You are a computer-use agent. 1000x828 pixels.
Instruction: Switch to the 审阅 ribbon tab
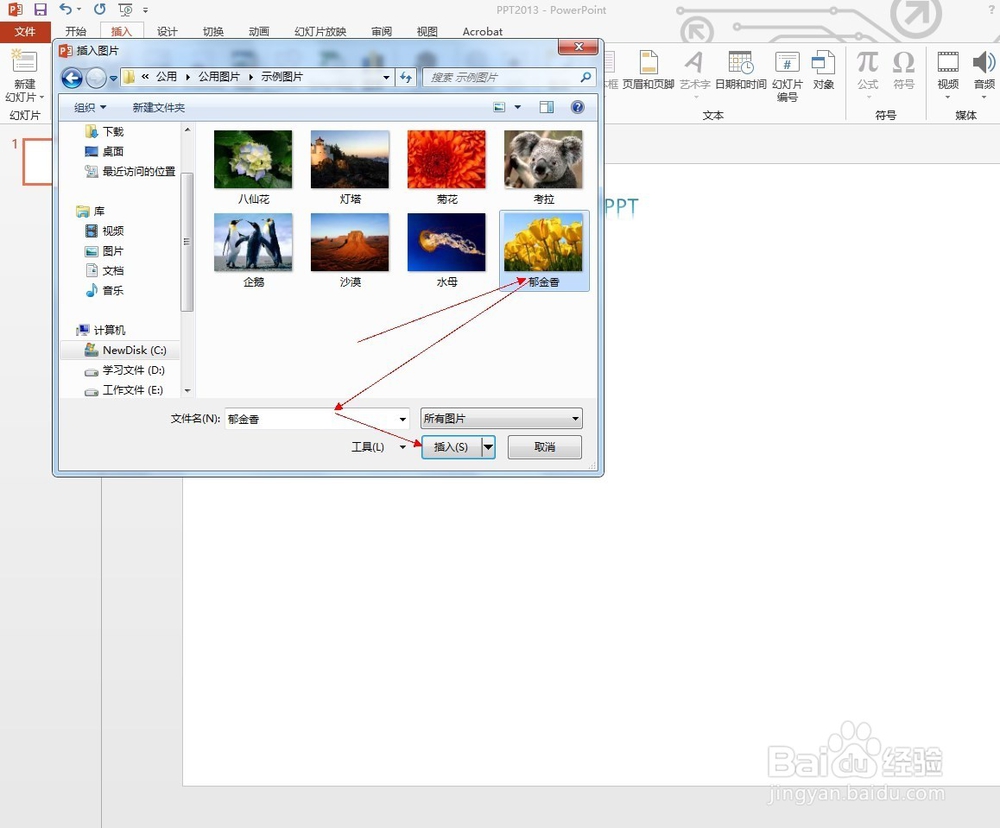point(381,31)
